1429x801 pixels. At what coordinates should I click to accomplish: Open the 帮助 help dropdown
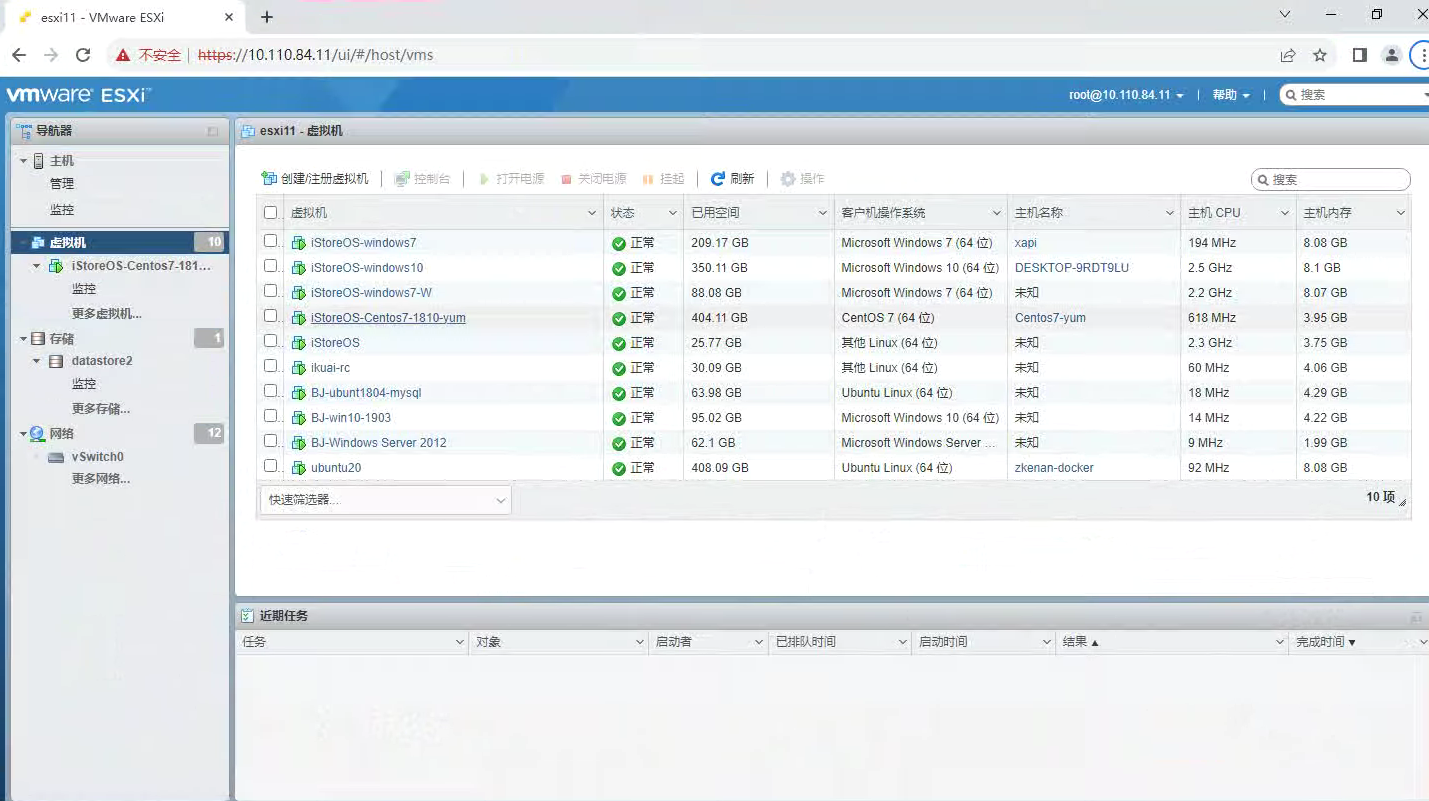pos(1231,95)
